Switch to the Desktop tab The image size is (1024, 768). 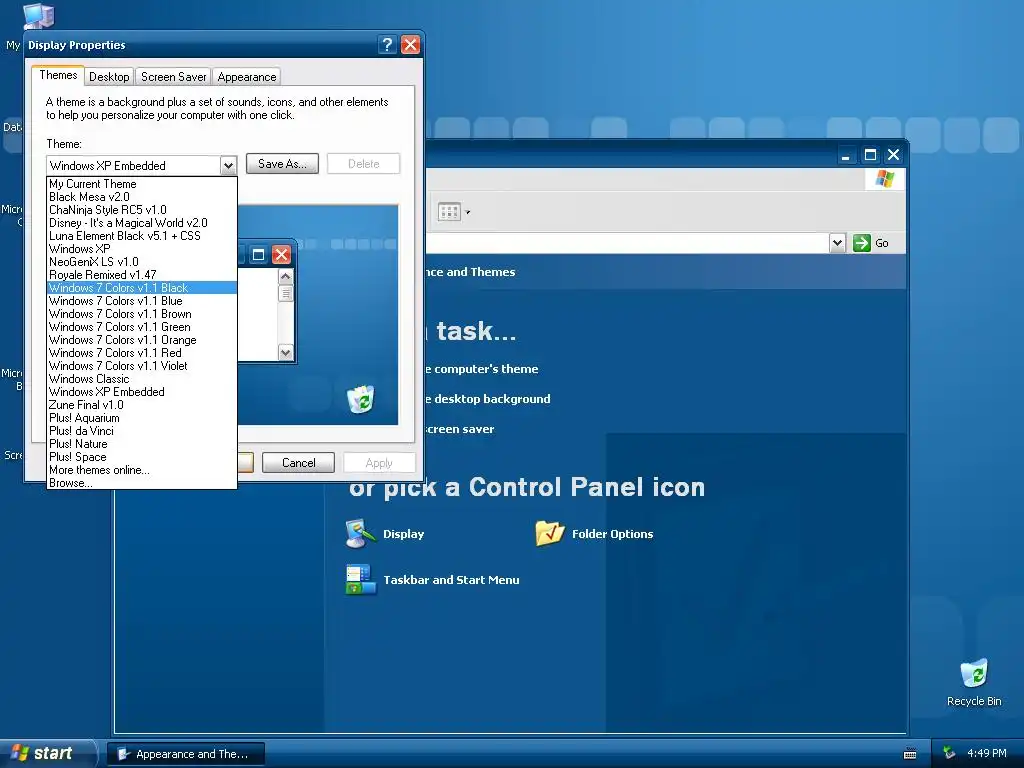(x=109, y=76)
